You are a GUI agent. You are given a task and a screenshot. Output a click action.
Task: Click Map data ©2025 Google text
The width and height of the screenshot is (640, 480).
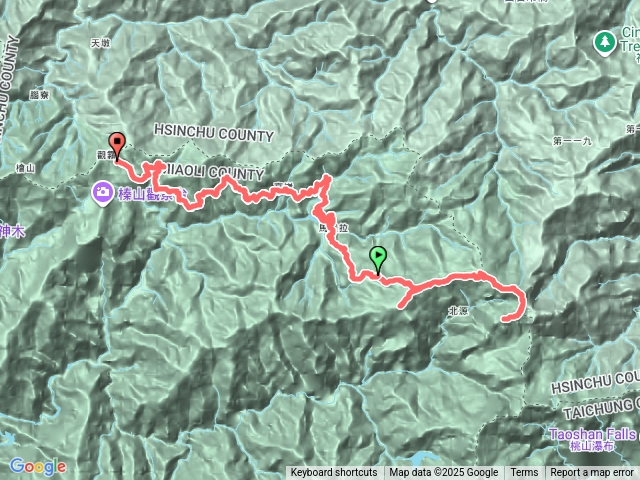[443, 473]
